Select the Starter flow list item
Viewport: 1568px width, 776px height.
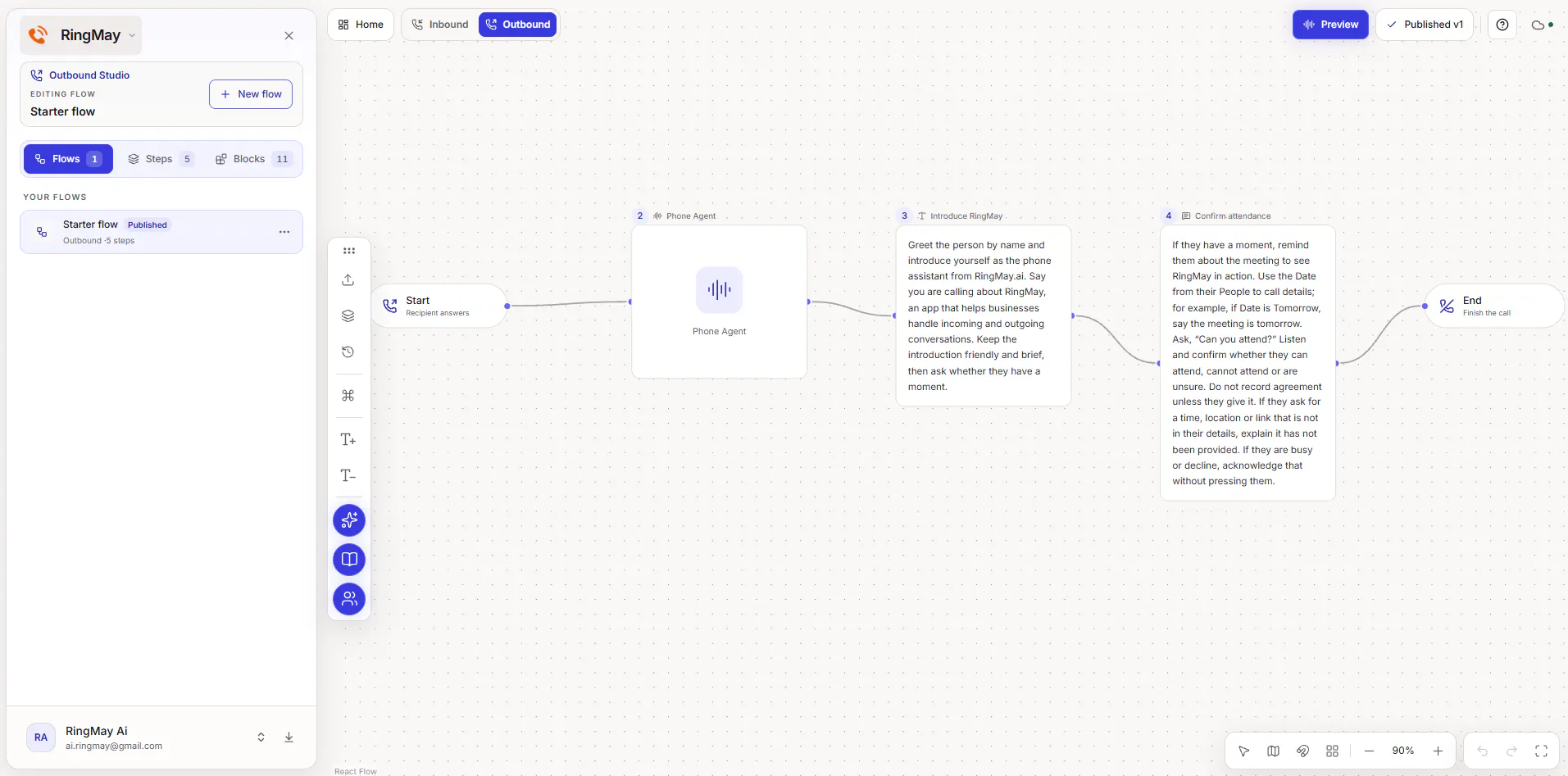[x=161, y=232]
